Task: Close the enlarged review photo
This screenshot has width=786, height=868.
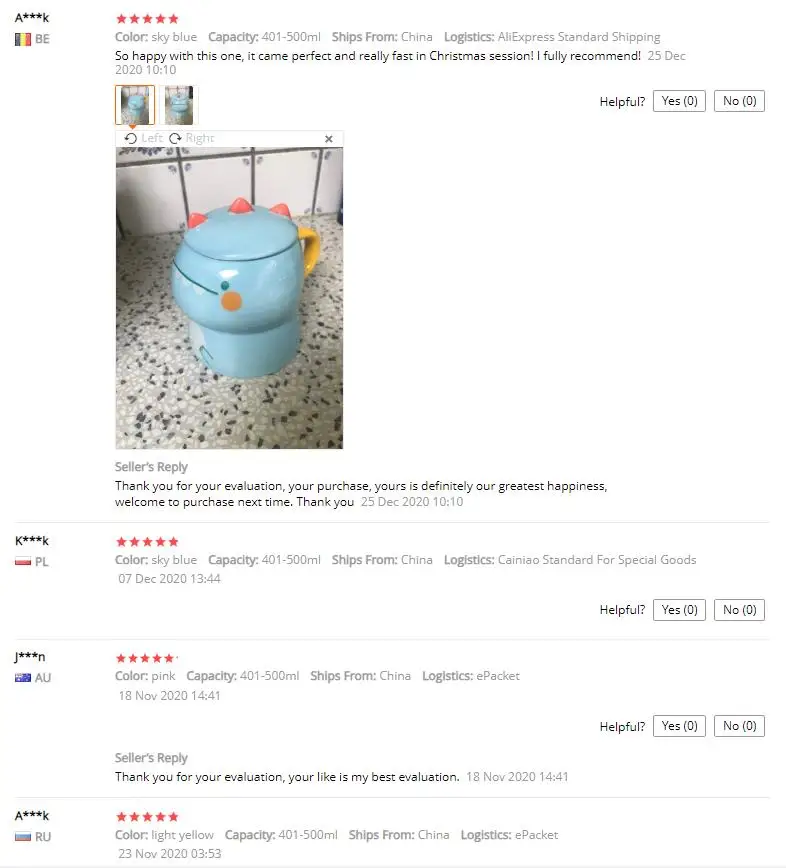Action: [329, 139]
